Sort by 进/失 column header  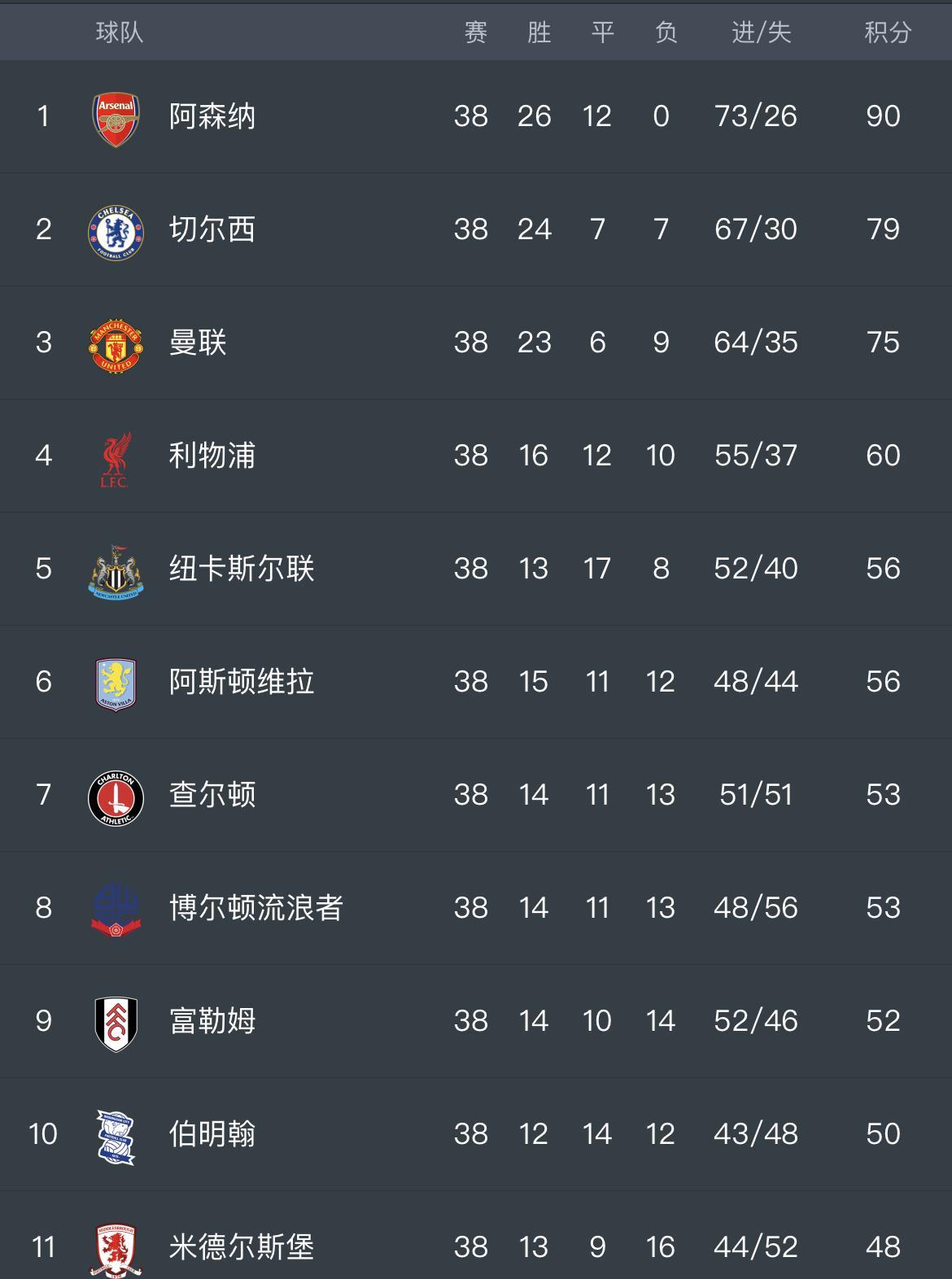pos(761,33)
